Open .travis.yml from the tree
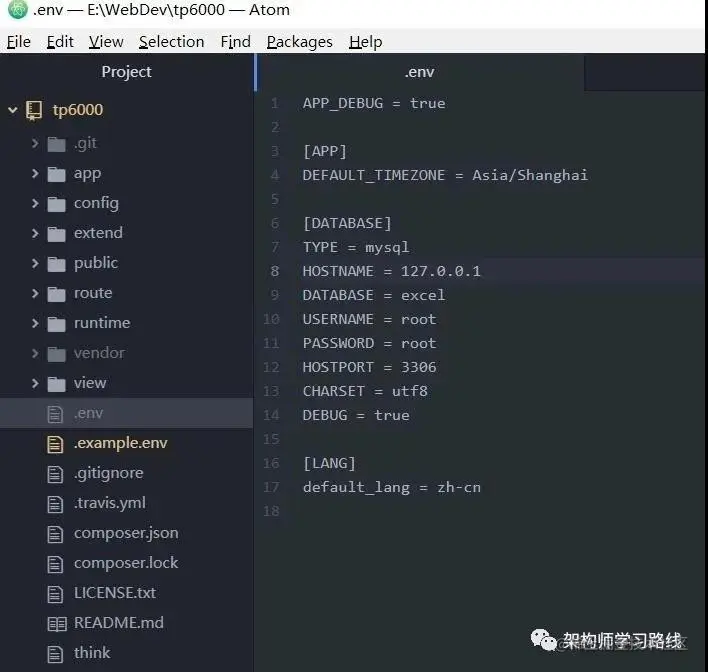 pos(110,503)
